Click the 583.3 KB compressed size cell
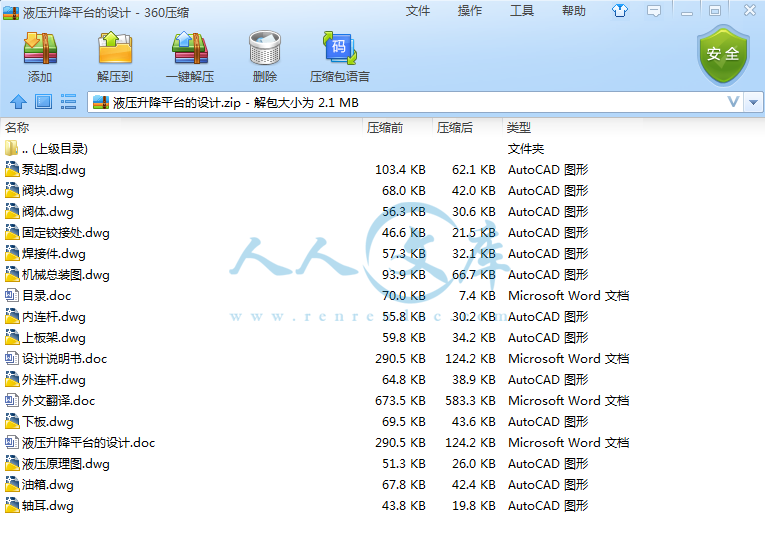Viewport: 765px width, 546px height. pos(470,401)
